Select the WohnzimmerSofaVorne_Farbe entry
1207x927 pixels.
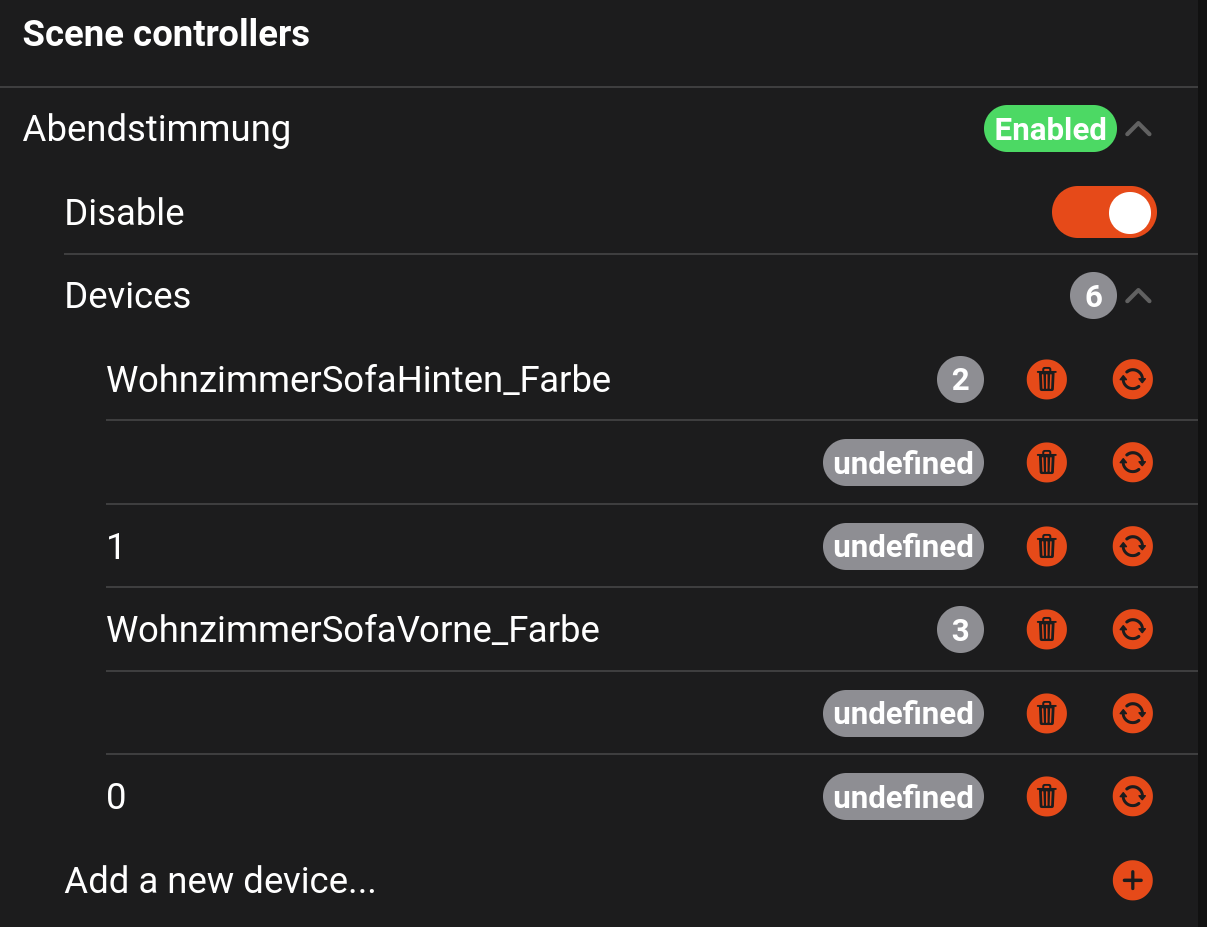pyautogui.click(x=353, y=630)
